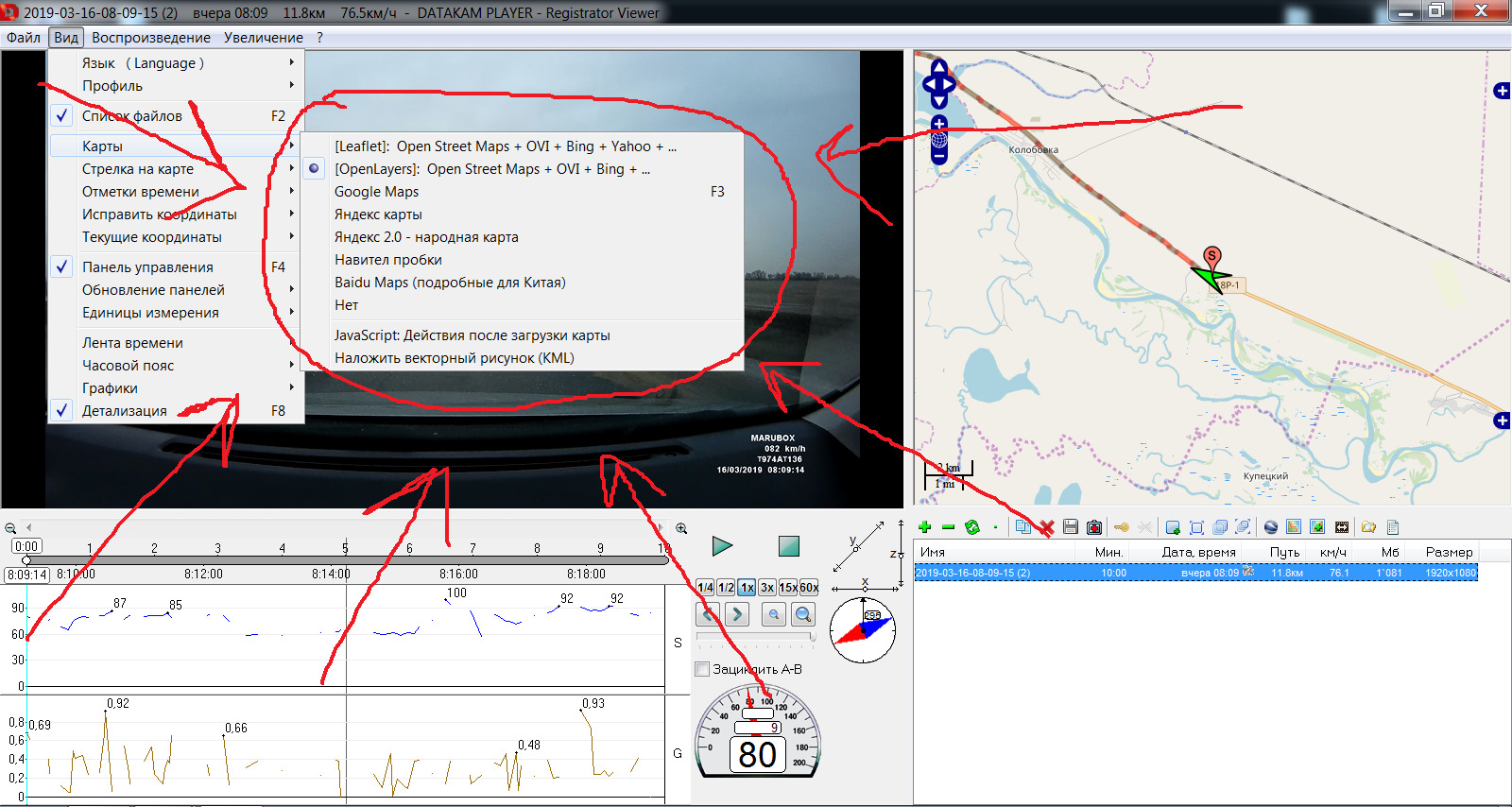Expand the Язык (Language) submenu
The width and height of the screenshot is (1512, 807).
pos(177,63)
